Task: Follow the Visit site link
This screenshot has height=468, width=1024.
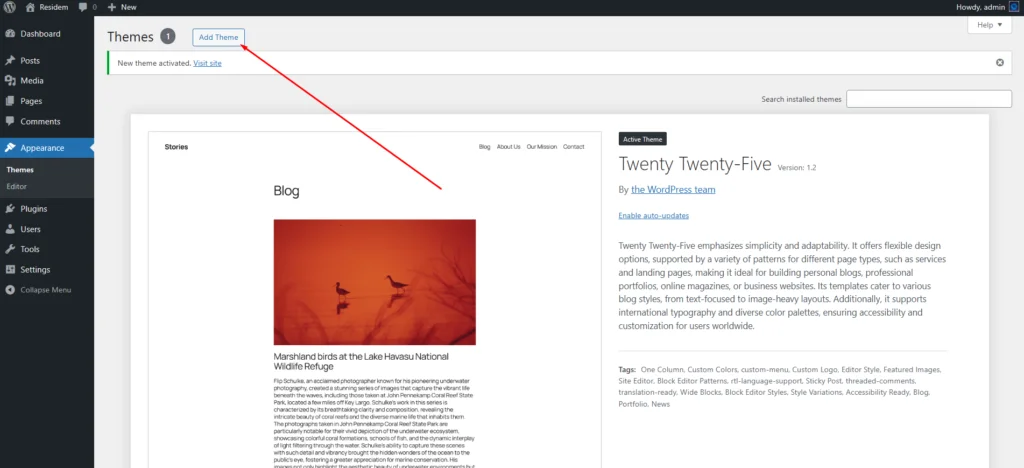Action: 207,63
